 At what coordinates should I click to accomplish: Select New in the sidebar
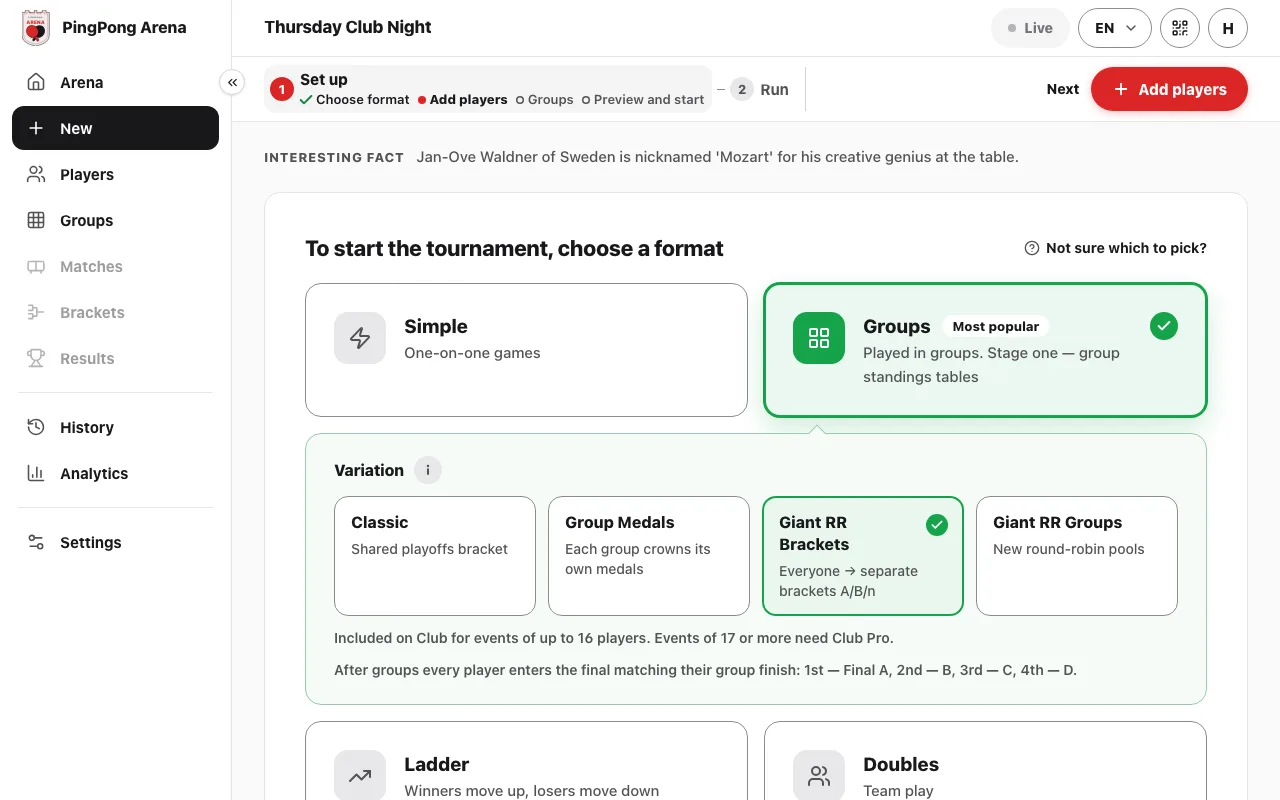coord(115,128)
